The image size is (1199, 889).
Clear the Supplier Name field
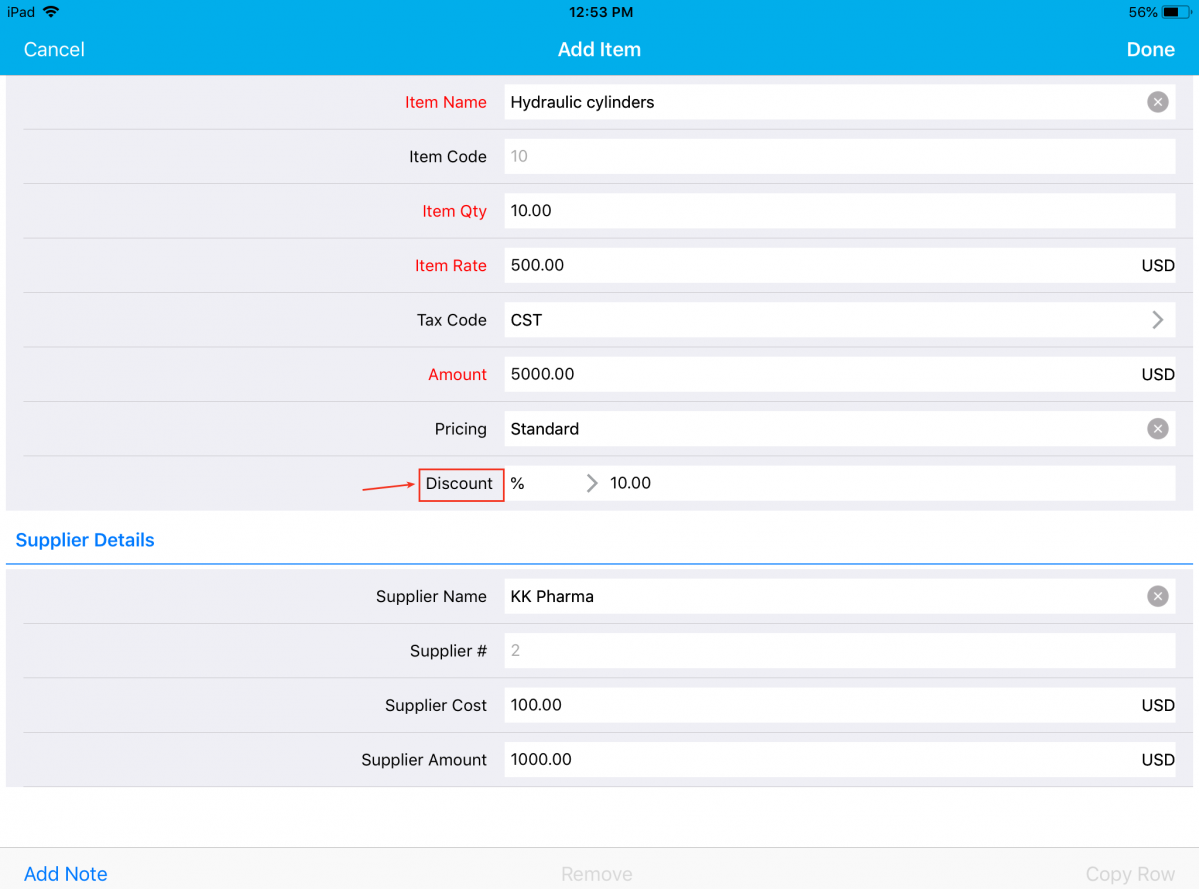1157,597
